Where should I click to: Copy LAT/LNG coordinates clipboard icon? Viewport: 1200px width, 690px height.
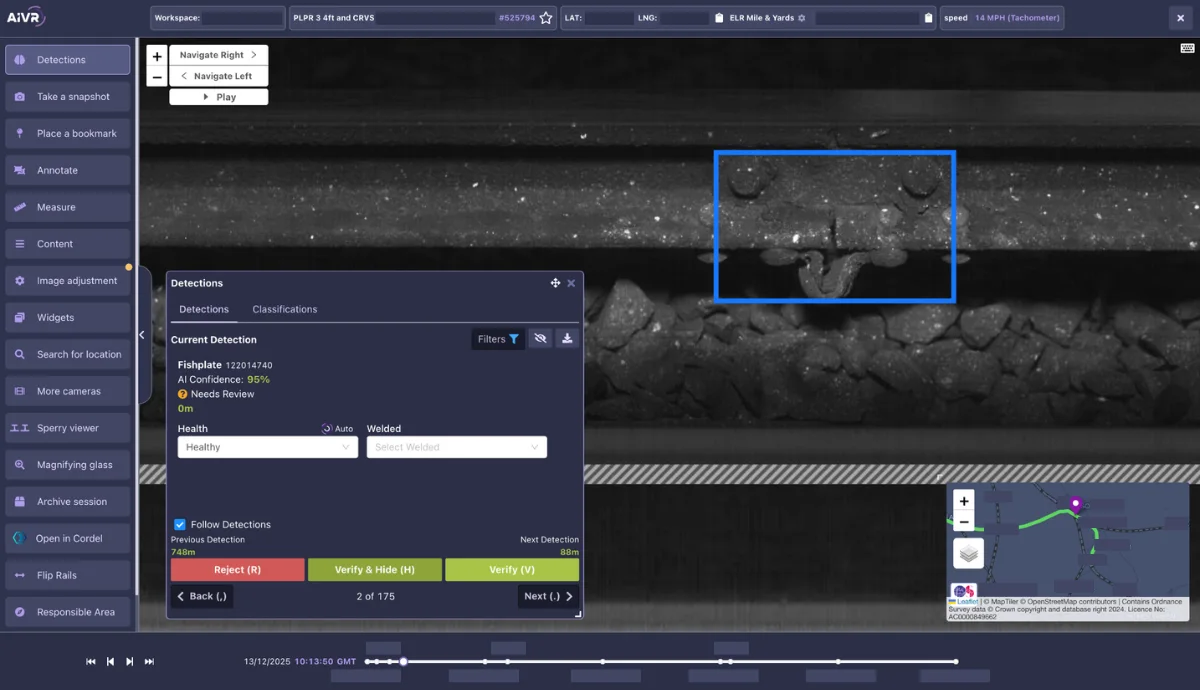pyautogui.click(x=719, y=18)
